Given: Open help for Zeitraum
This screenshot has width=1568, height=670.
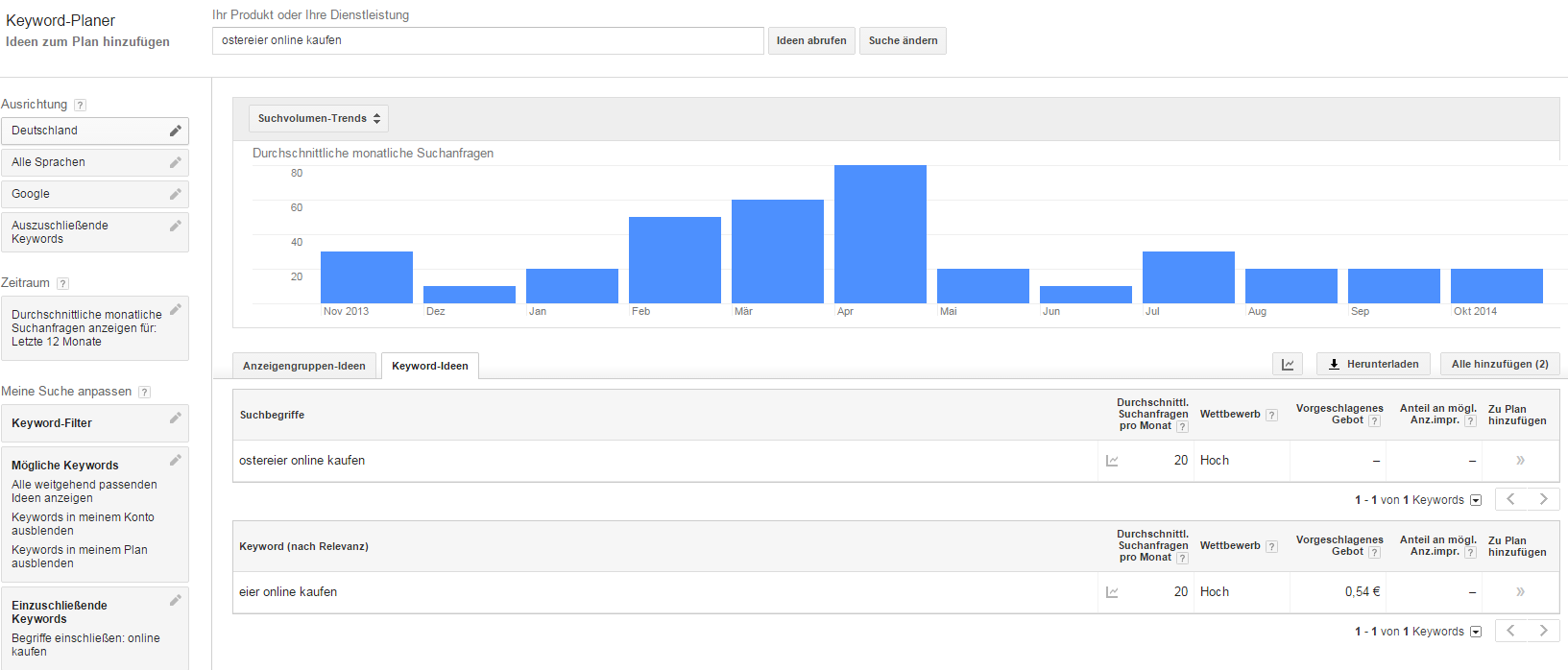Looking at the screenshot, I should [x=62, y=283].
